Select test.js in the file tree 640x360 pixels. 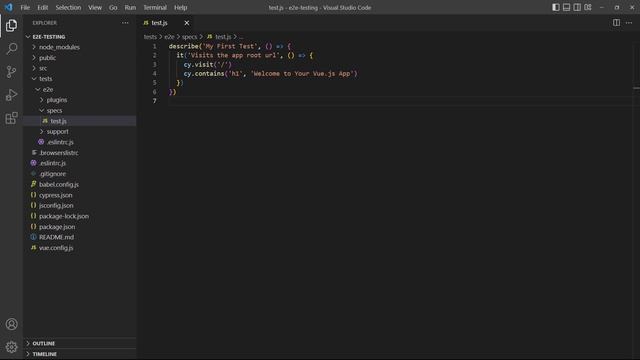[x=80, y=121]
